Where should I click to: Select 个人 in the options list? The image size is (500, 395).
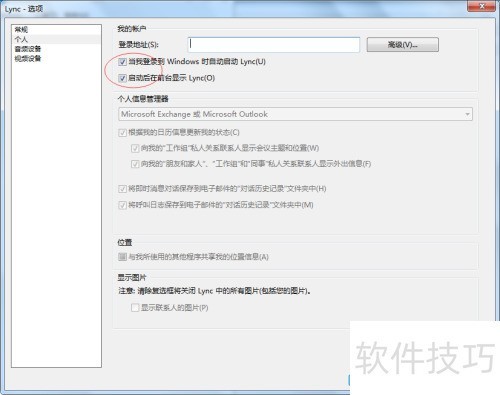[x=21, y=39]
